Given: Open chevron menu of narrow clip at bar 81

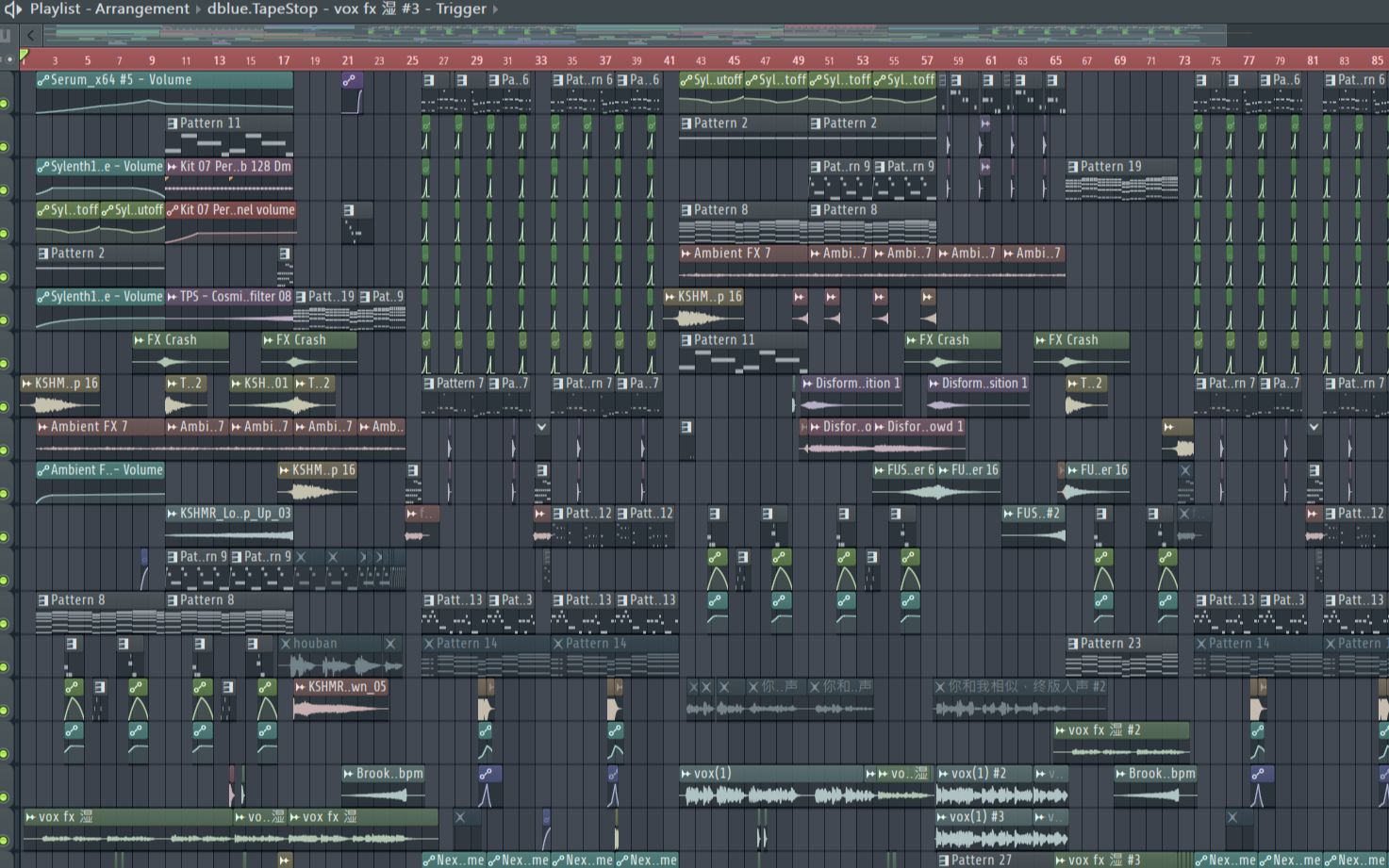Looking at the screenshot, I should point(1315,427).
